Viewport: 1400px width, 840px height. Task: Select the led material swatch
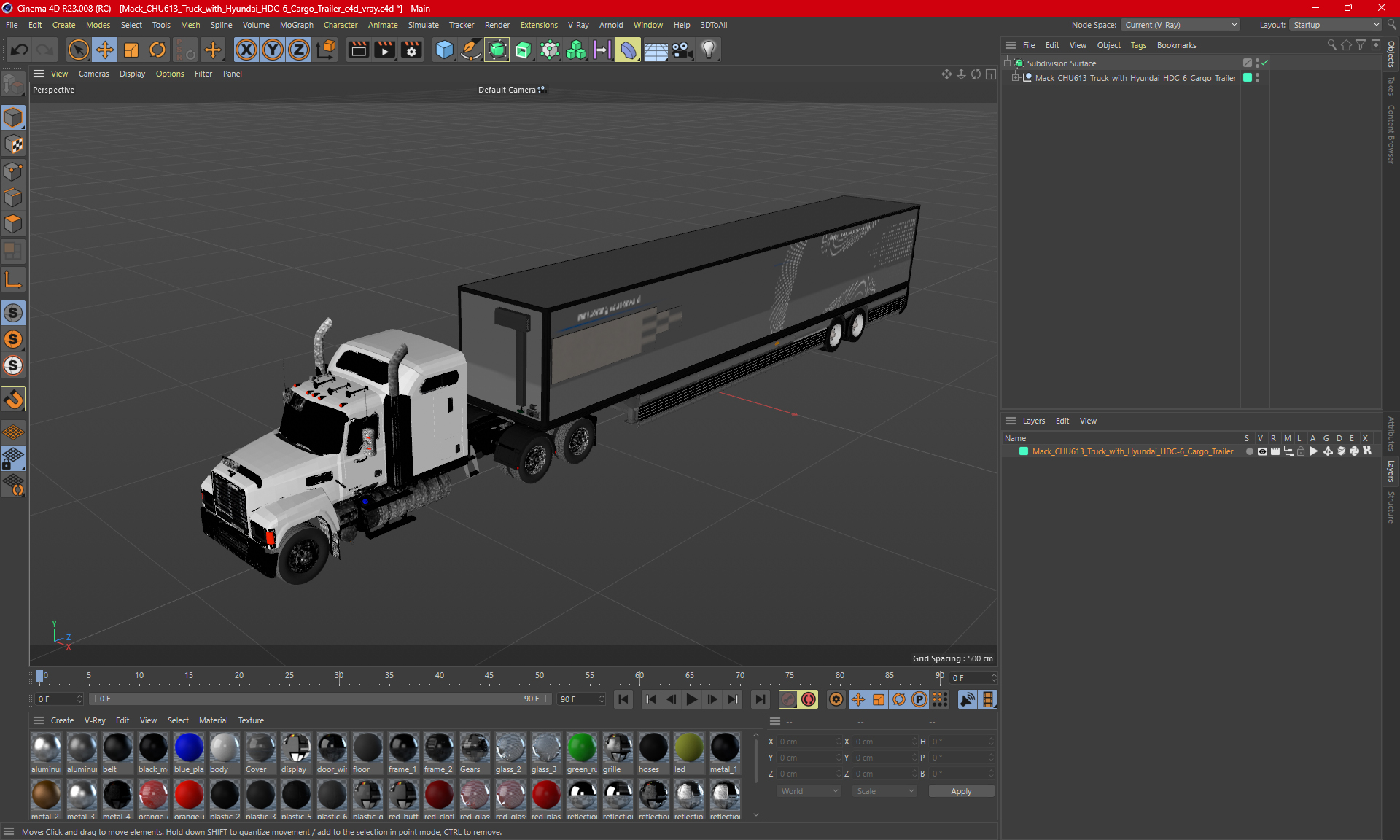coord(689,753)
